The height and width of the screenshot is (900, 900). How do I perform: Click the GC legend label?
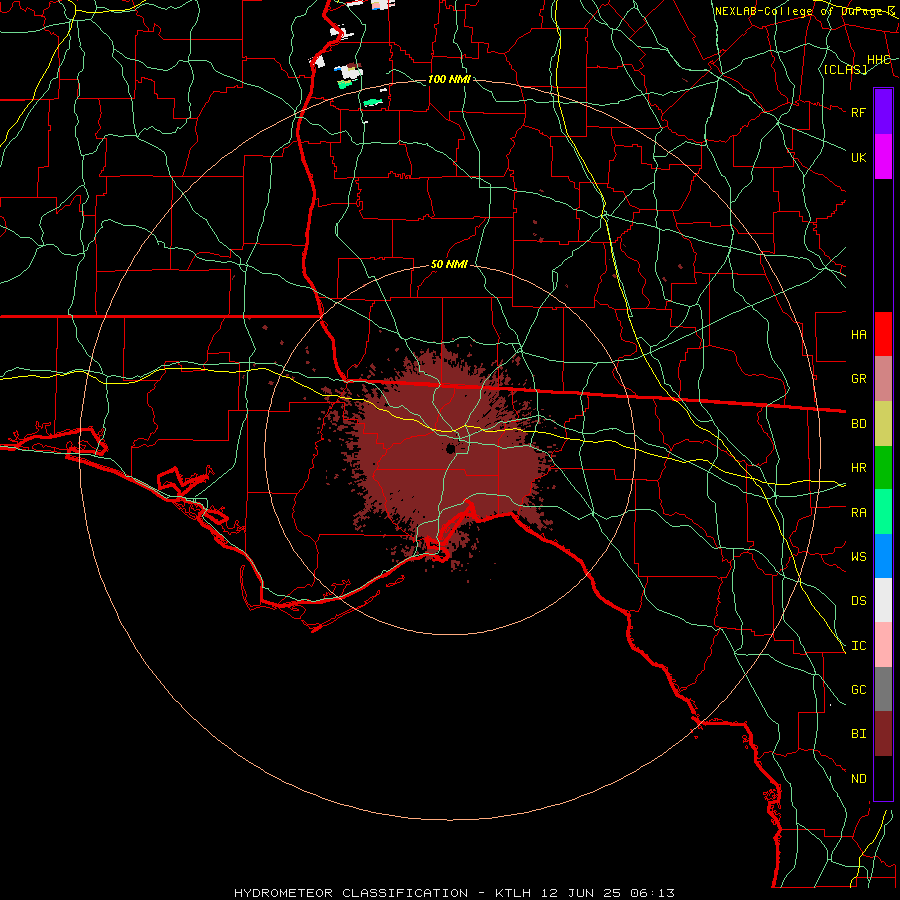pos(858,689)
